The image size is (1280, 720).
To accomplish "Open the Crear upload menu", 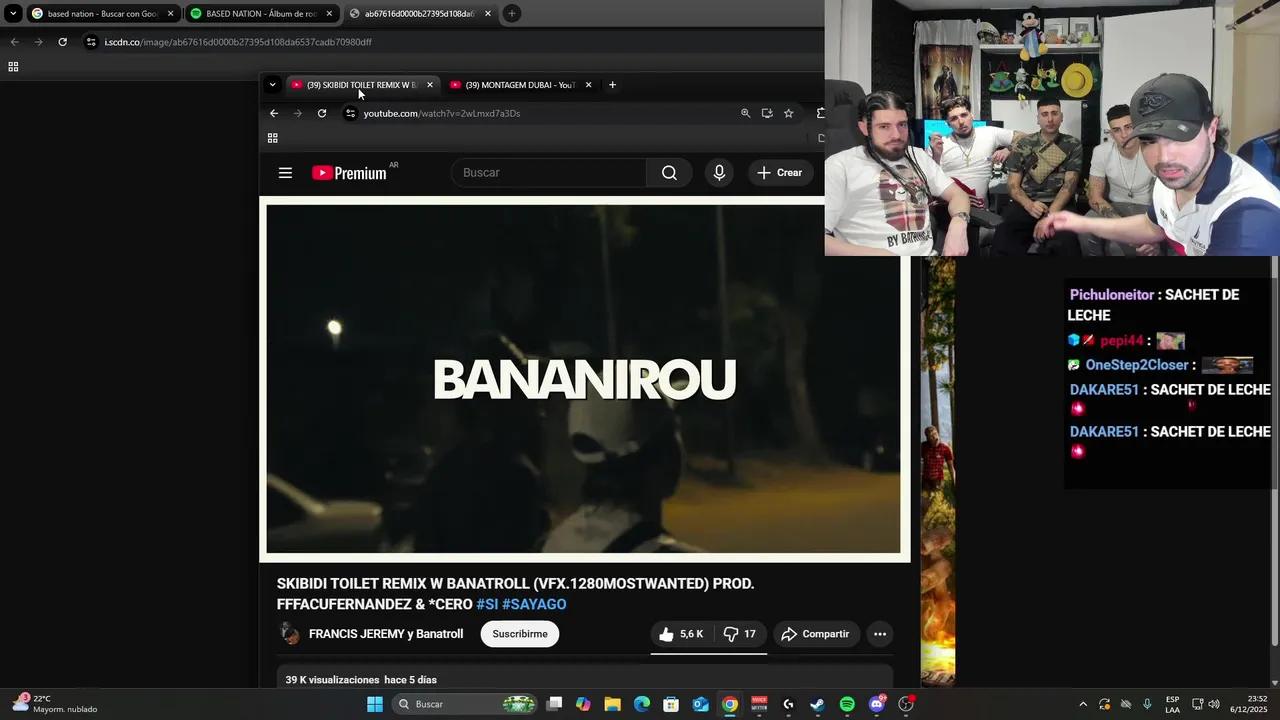I will [x=779, y=173].
